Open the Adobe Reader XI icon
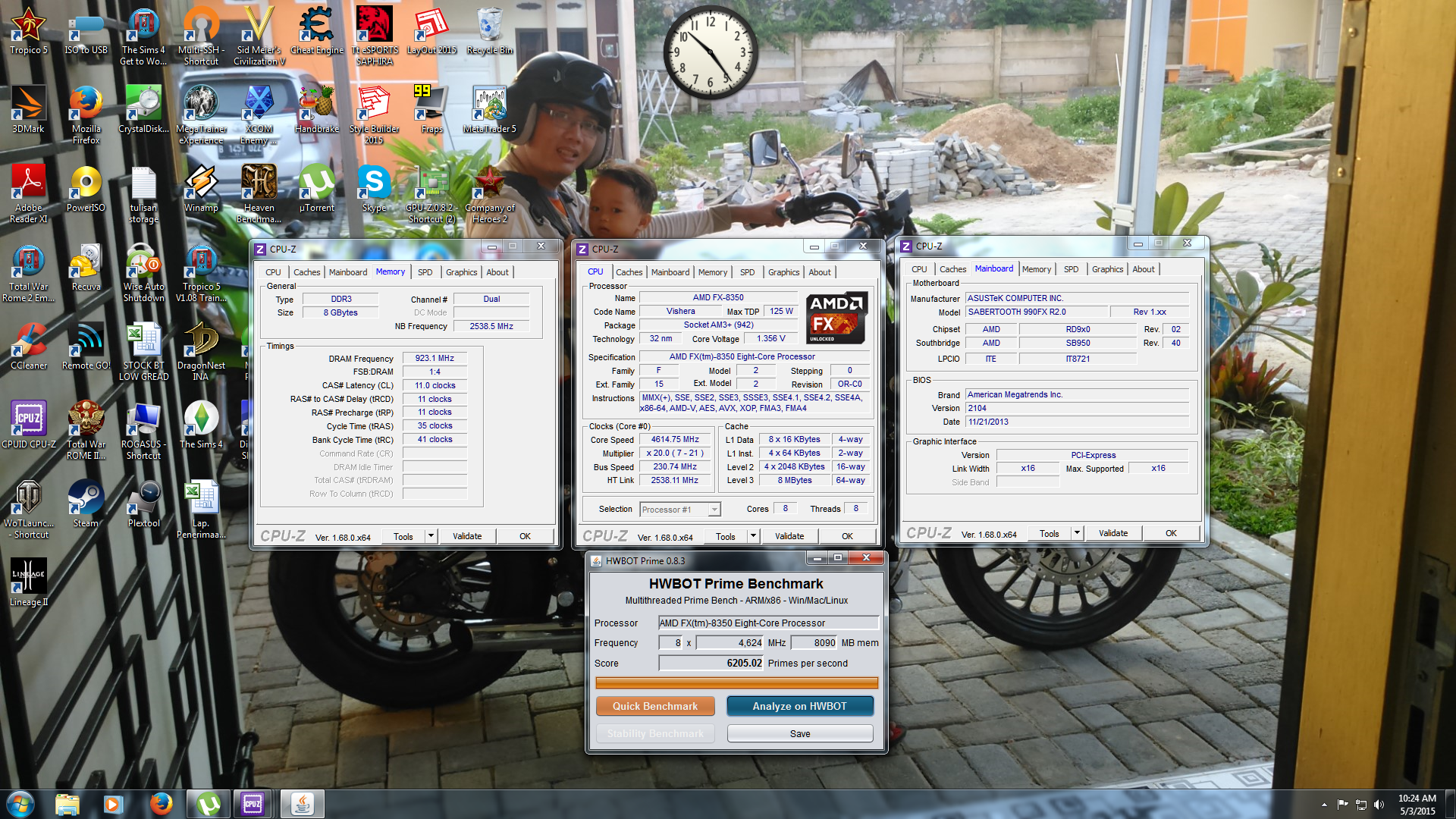 click(x=28, y=194)
